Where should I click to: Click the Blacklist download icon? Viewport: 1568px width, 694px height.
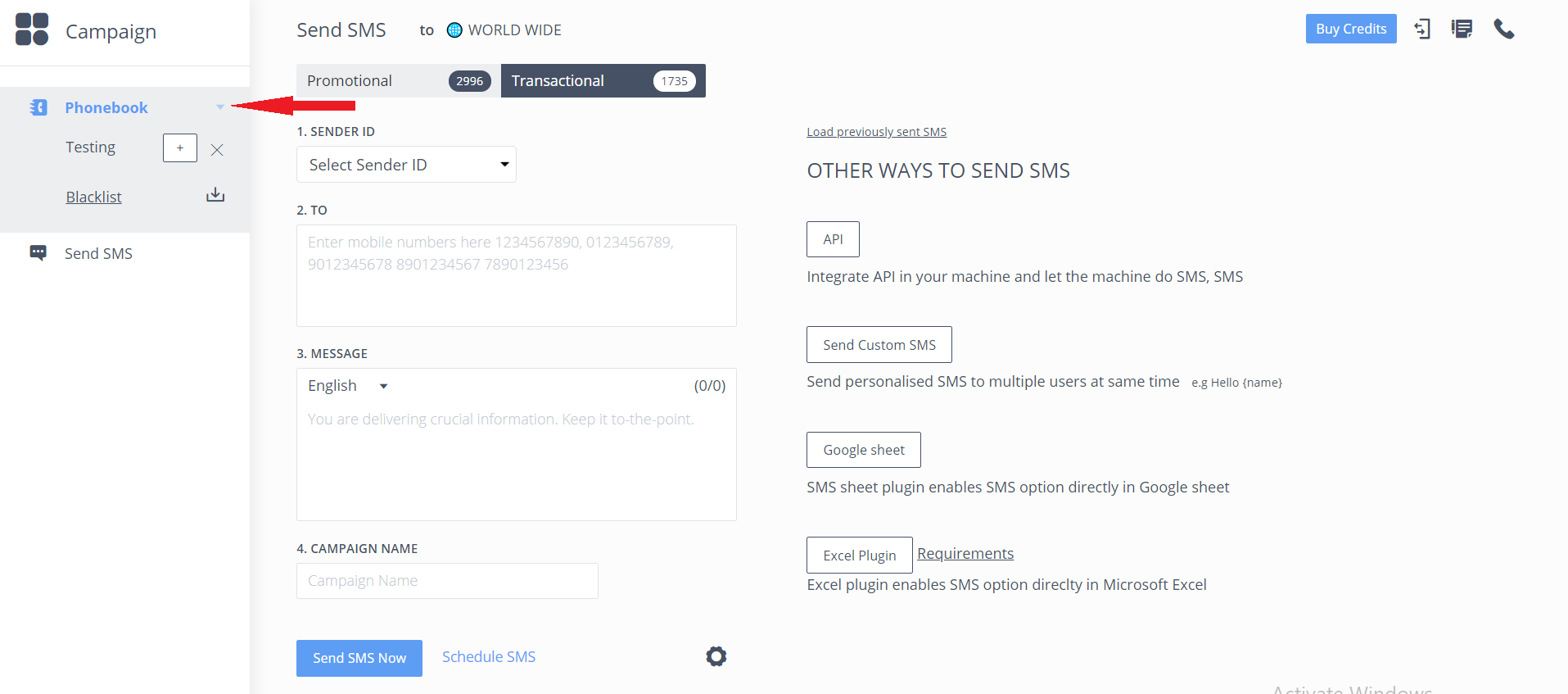tap(215, 195)
